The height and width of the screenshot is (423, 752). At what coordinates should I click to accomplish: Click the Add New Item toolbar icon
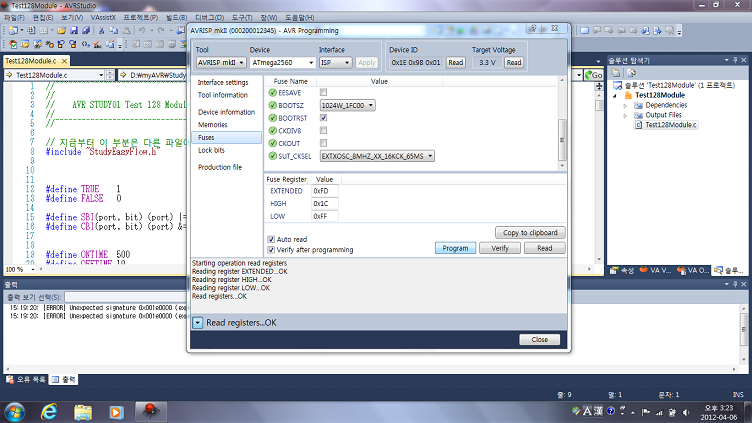pos(31,30)
